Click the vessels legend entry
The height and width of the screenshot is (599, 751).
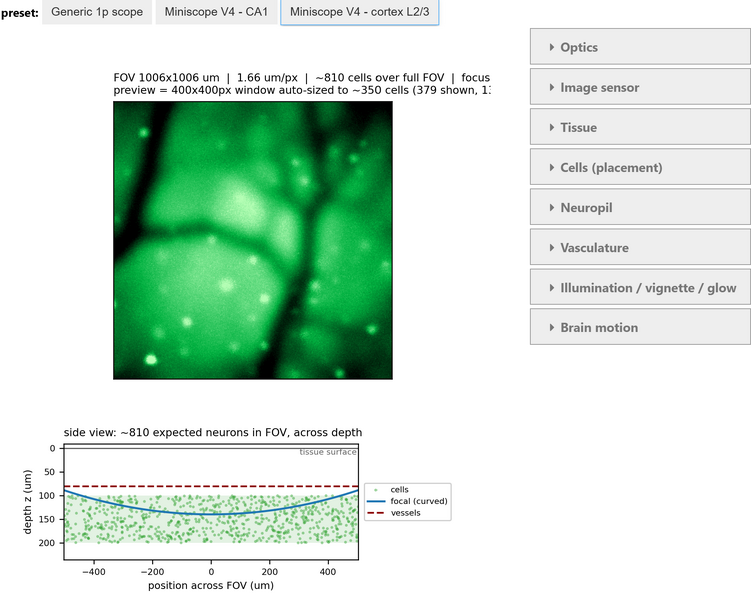click(x=394, y=513)
